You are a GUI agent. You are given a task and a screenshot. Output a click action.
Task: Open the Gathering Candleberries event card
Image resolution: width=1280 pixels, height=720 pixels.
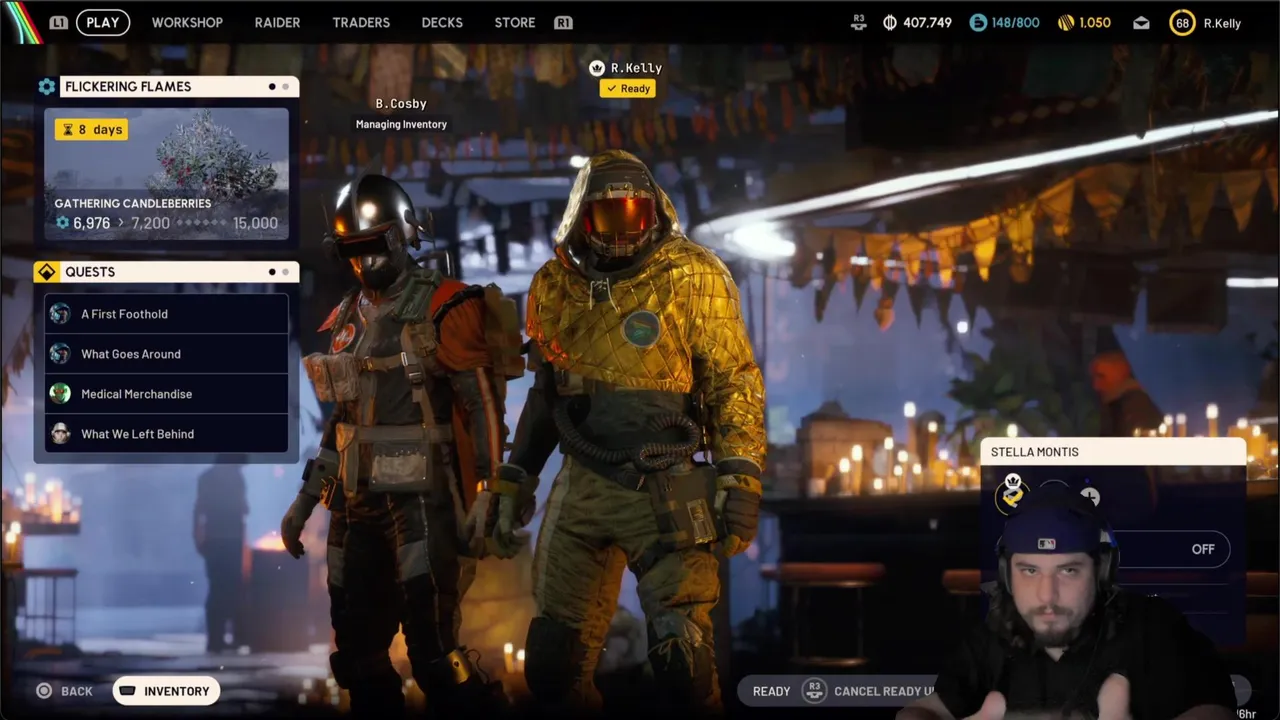[x=166, y=174]
